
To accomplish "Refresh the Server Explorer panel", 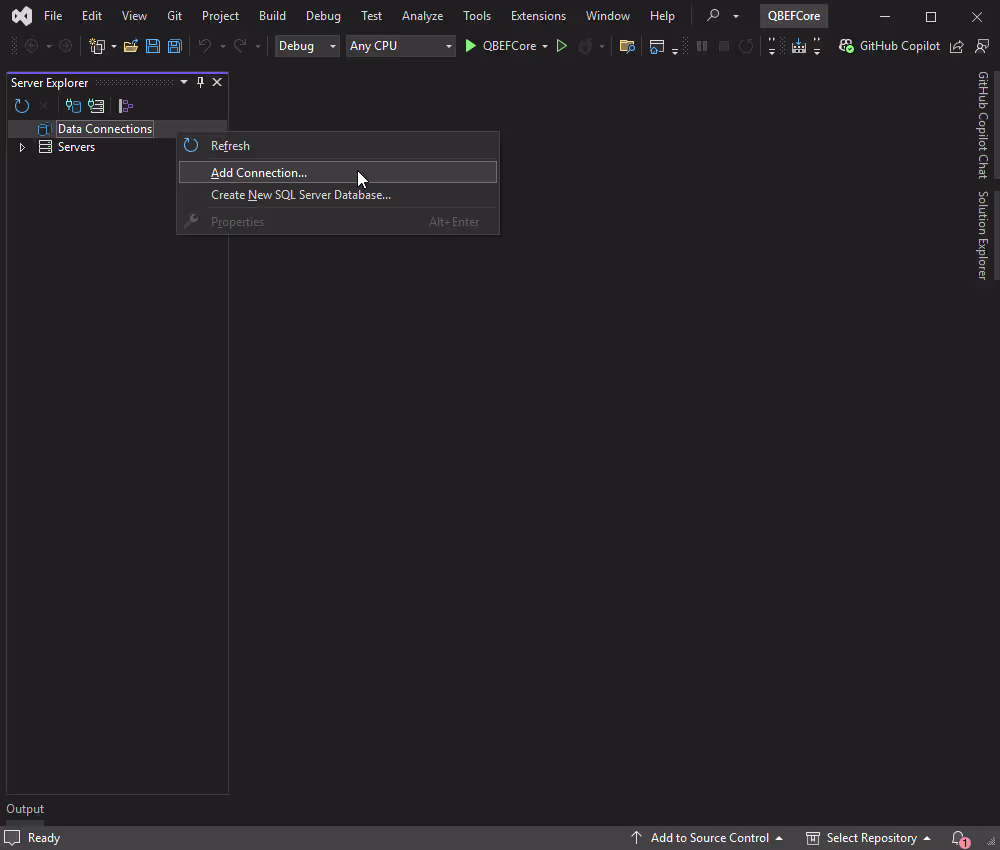I will tap(22, 106).
